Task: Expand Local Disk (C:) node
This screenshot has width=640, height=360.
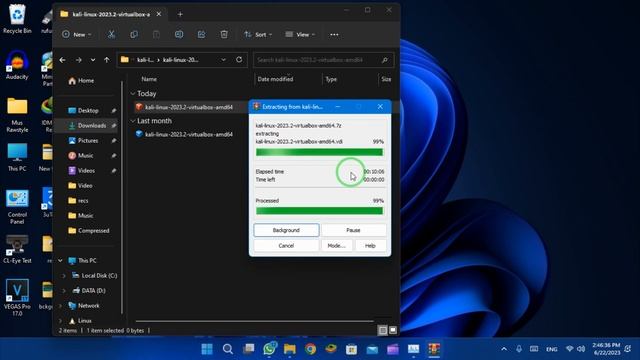Action: click(x=64, y=276)
